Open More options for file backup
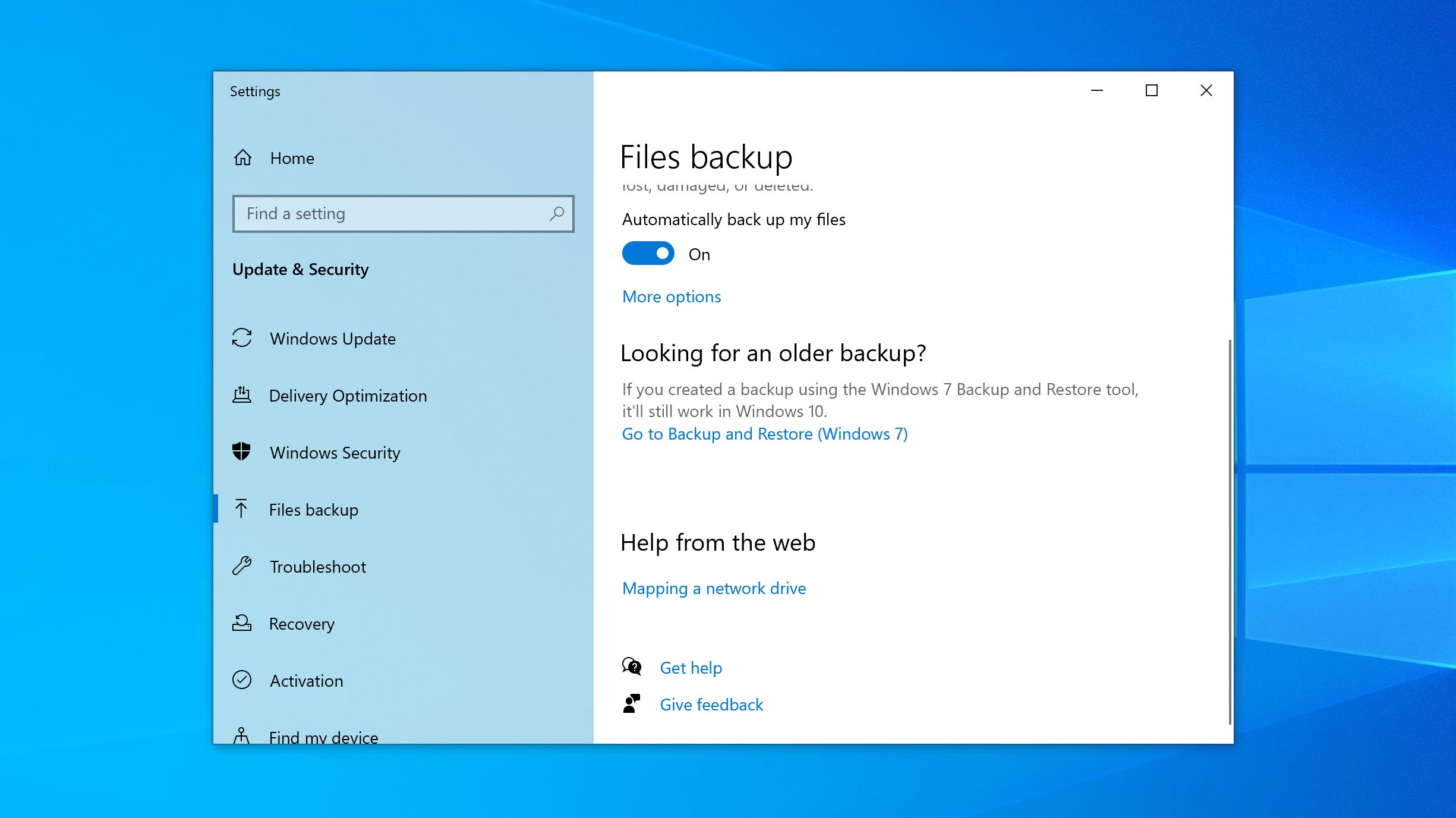Screen dimensions: 1456x818 (671, 296)
